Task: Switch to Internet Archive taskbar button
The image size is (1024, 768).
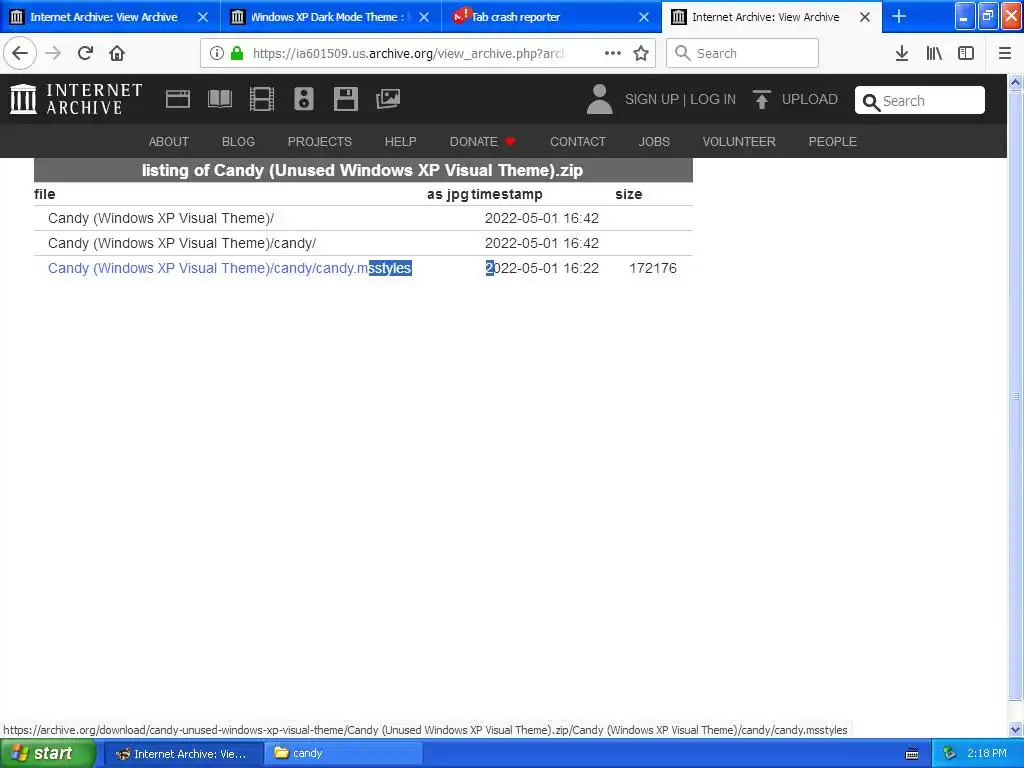Action: (184, 754)
